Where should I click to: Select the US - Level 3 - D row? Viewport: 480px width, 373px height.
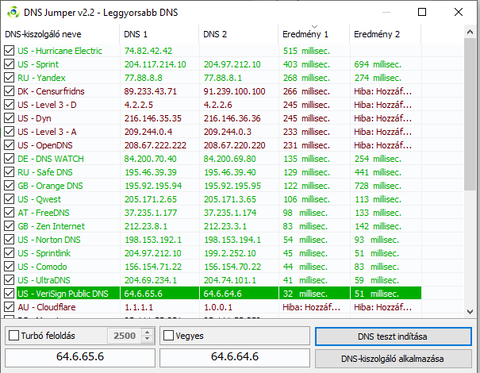[x=211, y=105]
